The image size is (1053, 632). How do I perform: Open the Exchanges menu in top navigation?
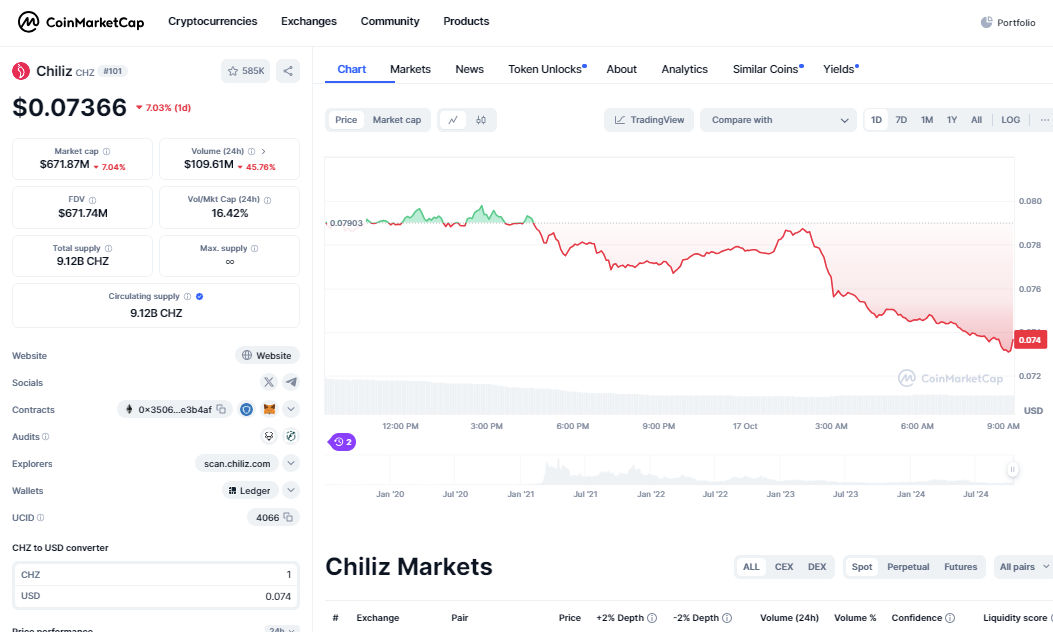point(309,21)
